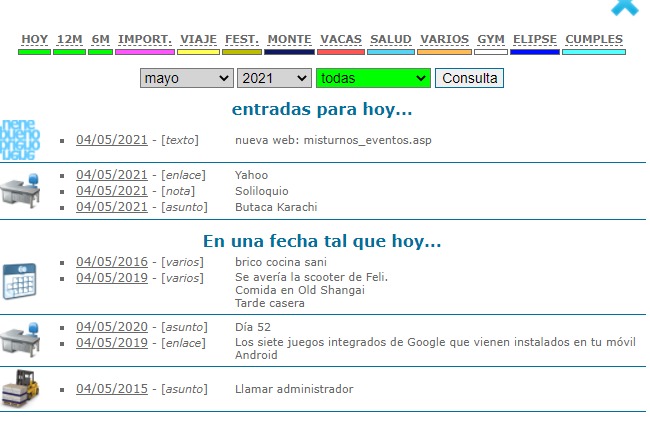Screen dimensions: 650x434
Task: Click the blue text logo icon
Action: pos(20,140)
